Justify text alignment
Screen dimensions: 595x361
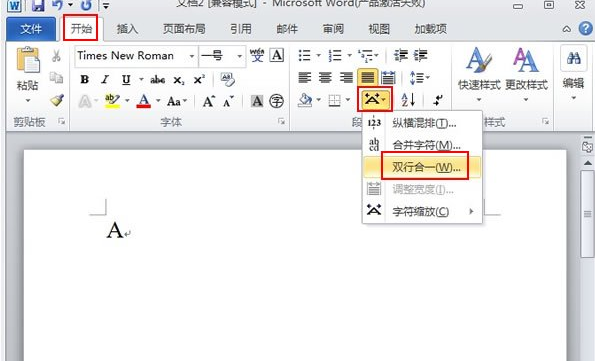pyautogui.click(x=367, y=77)
